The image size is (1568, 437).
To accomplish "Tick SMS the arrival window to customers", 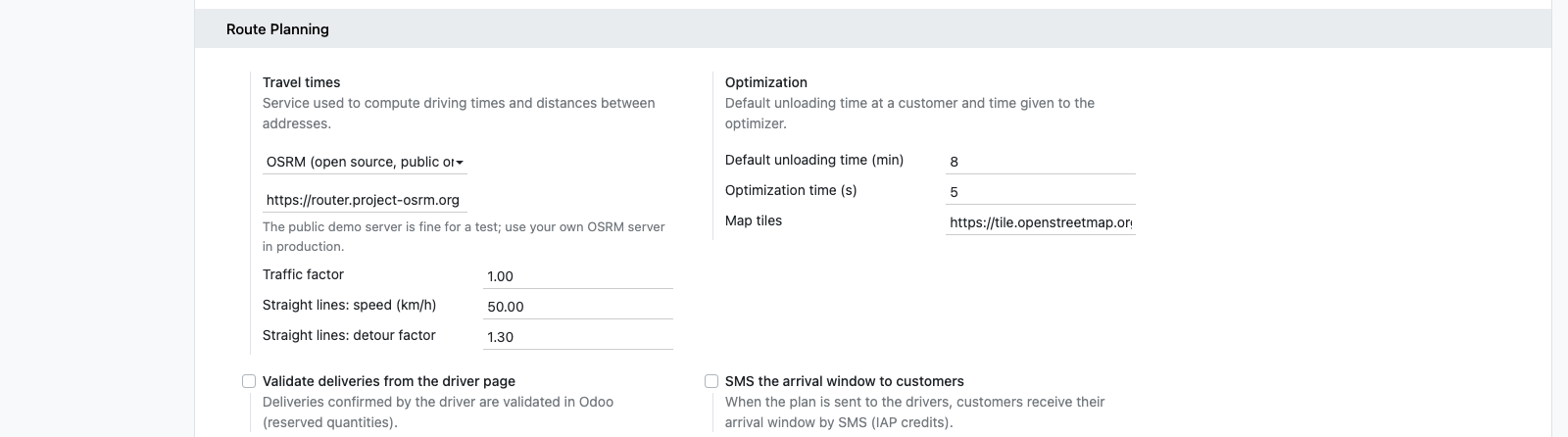I will [711, 381].
